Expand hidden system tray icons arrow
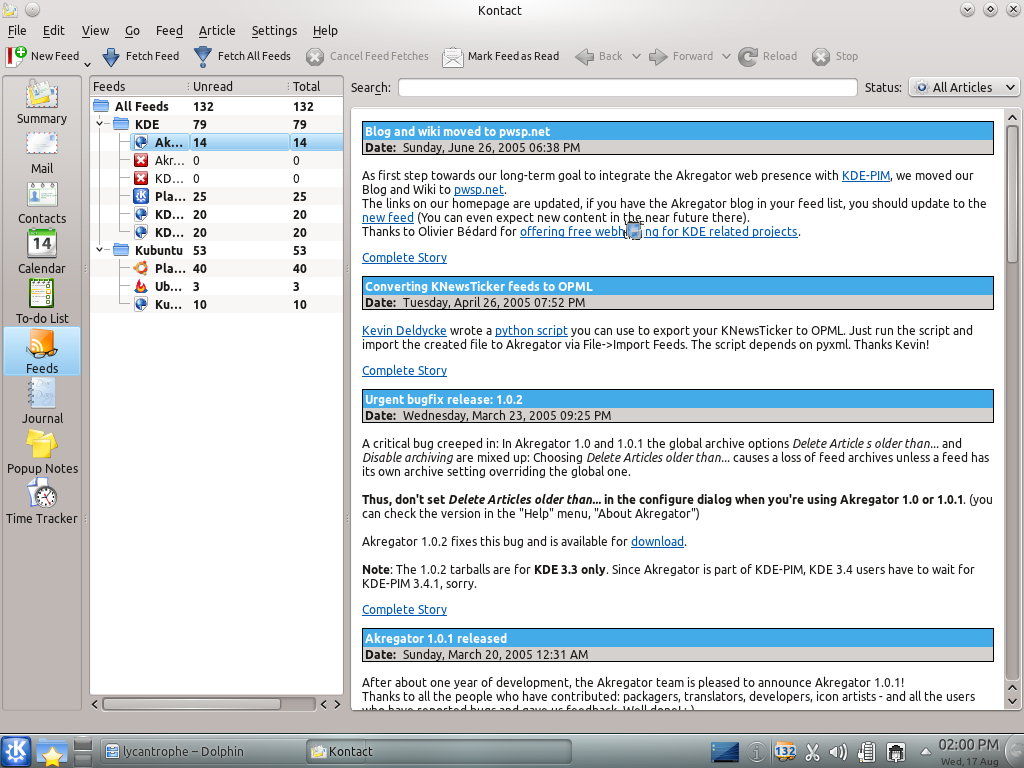The height and width of the screenshot is (768, 1024). pyautogui.click(x=925, y=752)
